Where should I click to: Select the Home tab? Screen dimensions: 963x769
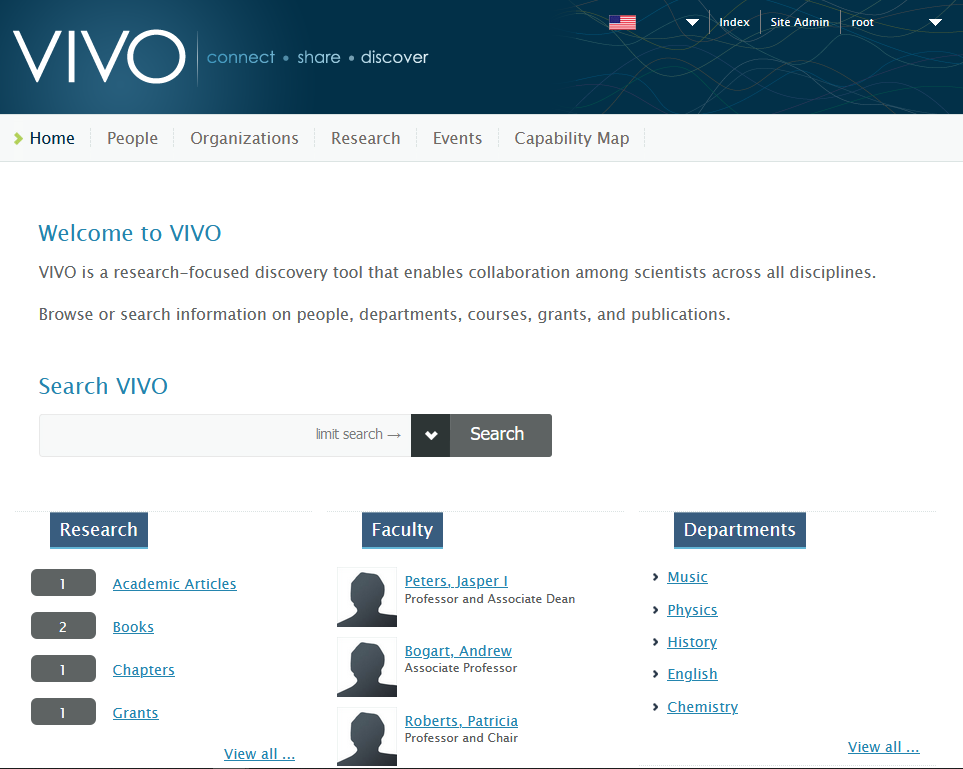coord(52,138)
